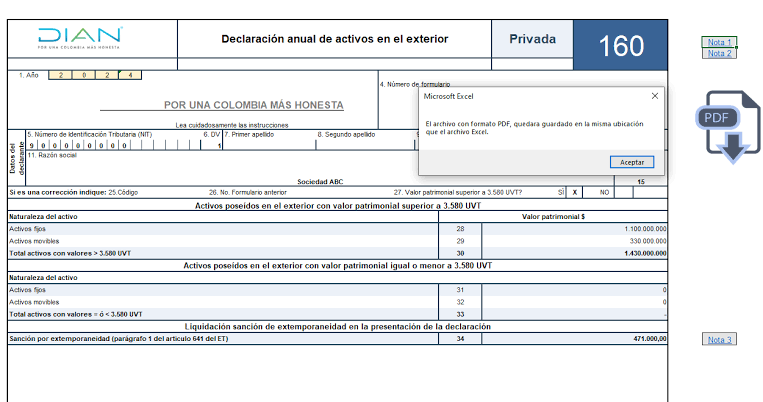
Task: Click row number 33 cell
Action: [460, 314]
